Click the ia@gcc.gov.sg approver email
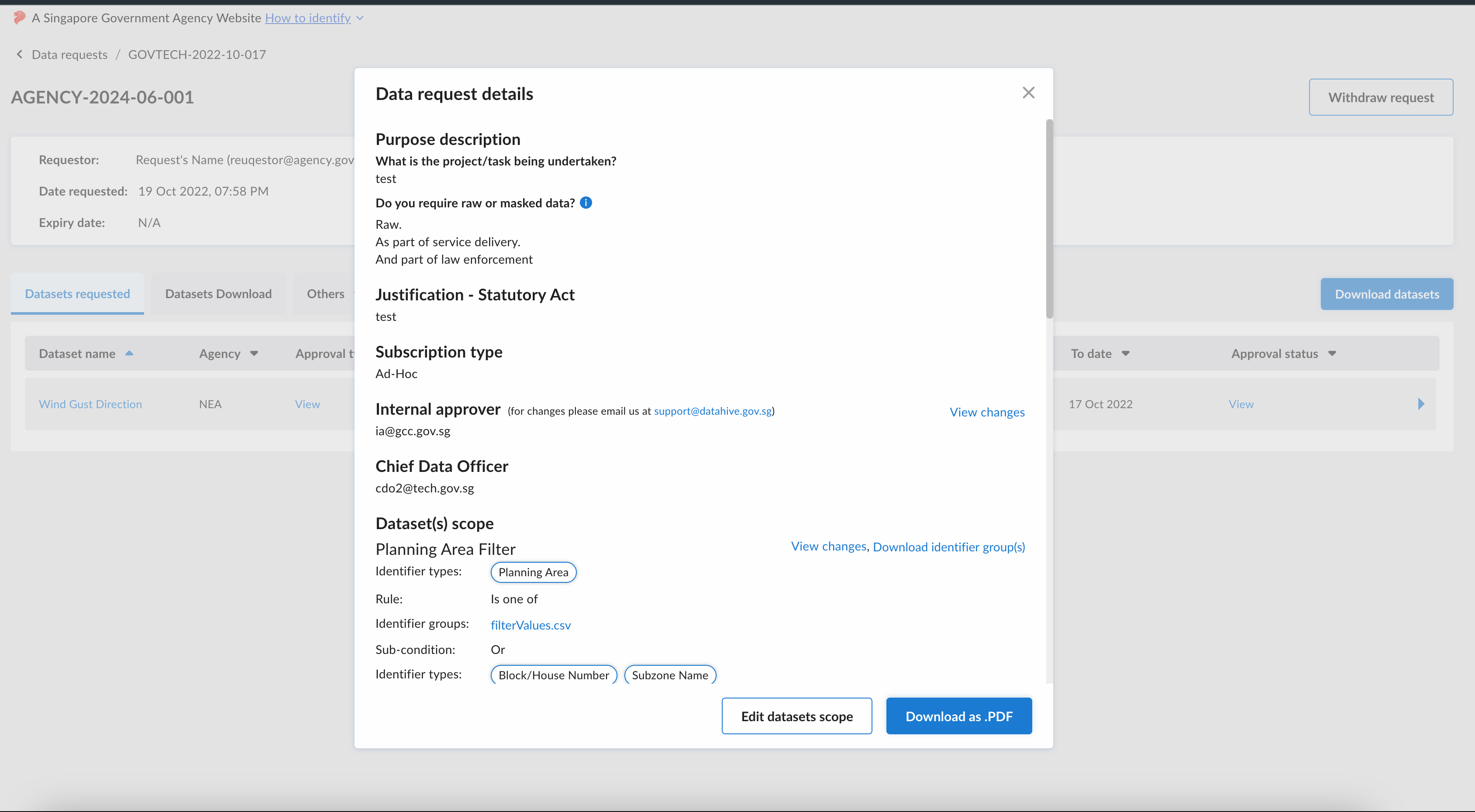Viewport: 1475px width, 812px height. click(x=413, y=431)
